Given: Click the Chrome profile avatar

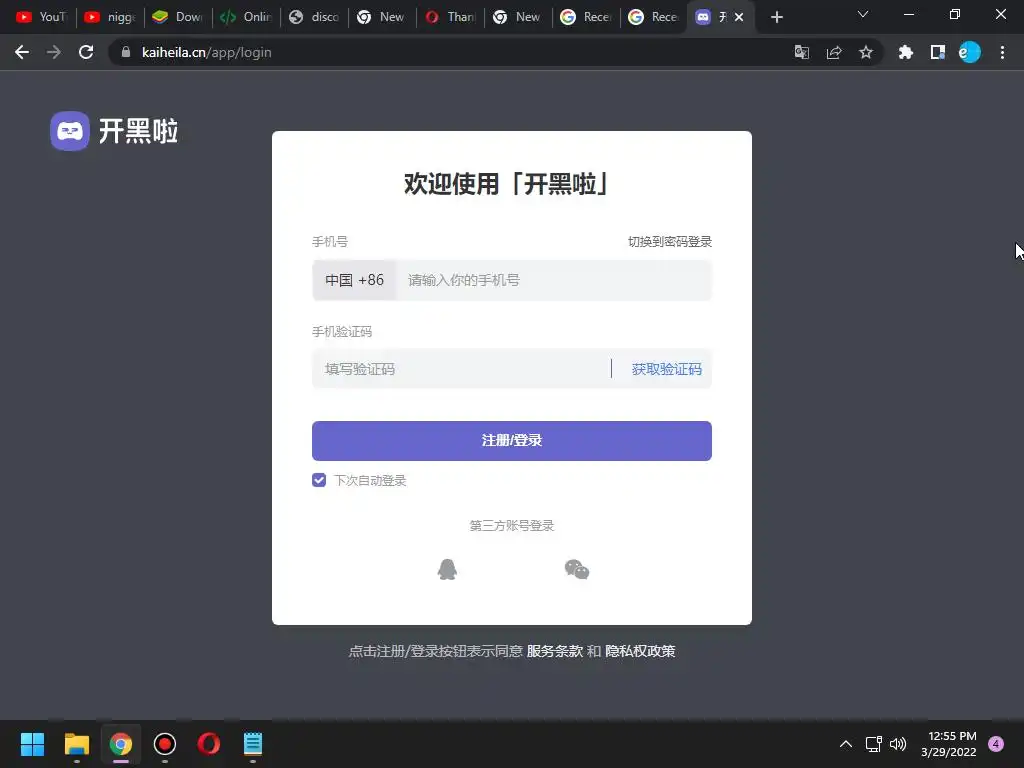Looking at the screenshot, I should click(x=970, y=52).
